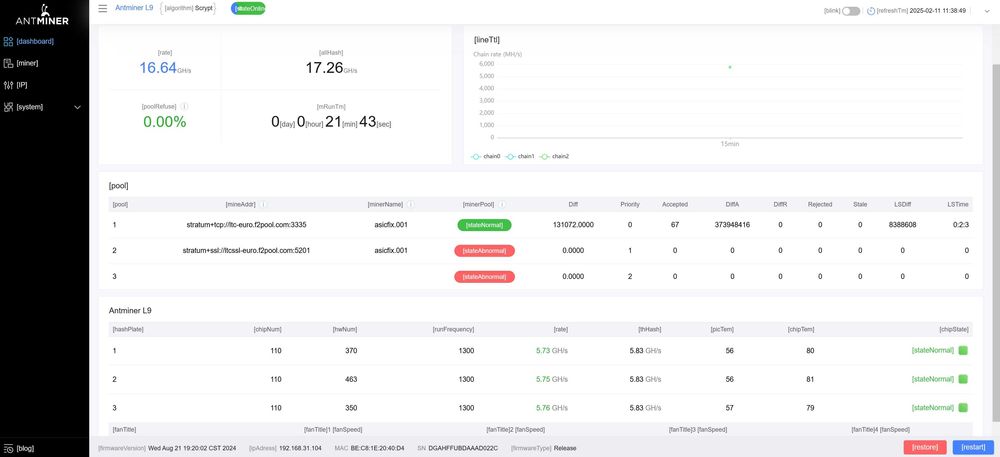Click the blog icon at sidebar bottom

pos(8,448)
